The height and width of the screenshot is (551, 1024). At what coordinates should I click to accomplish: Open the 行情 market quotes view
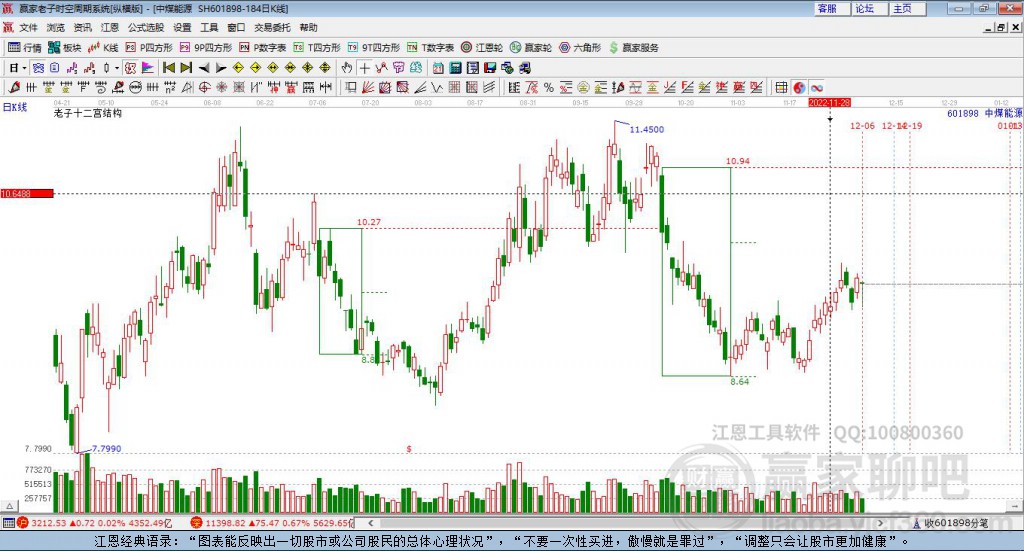[x=25, y=48]
